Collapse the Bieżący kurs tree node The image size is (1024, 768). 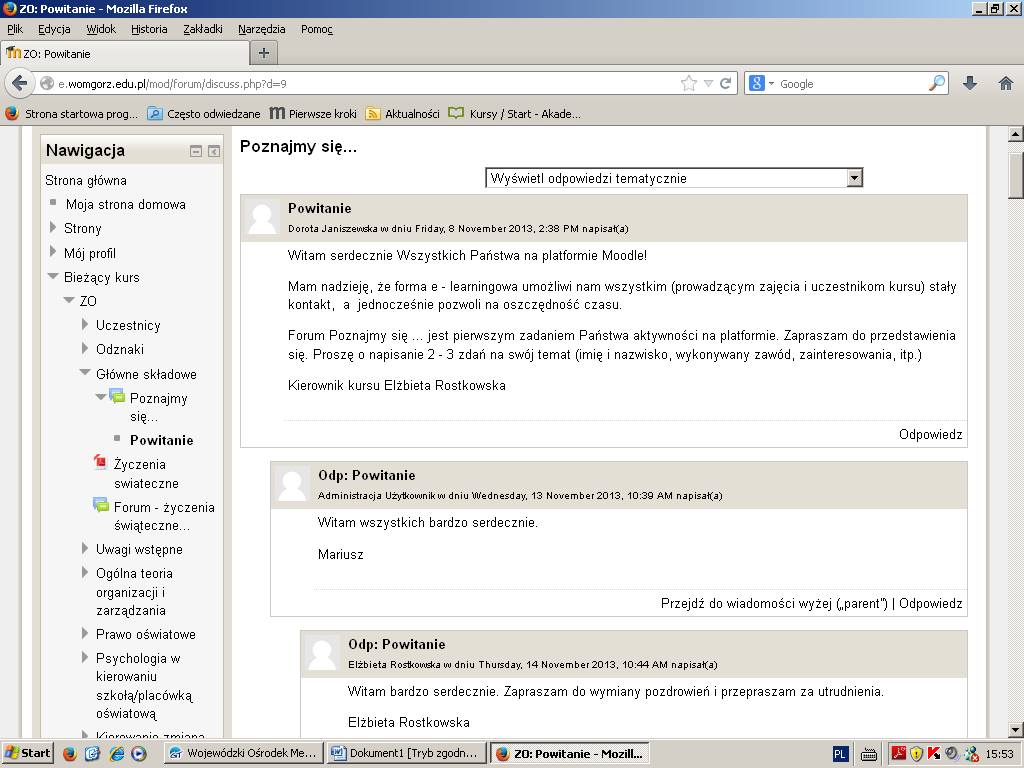(54, 276)
